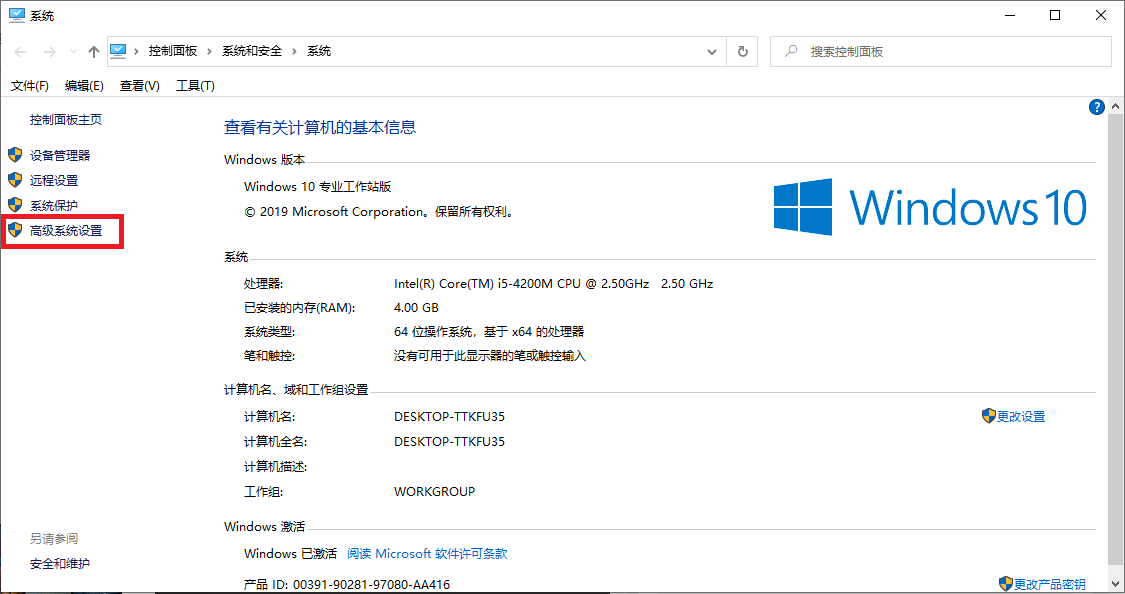
Task: Expand chevron after 控制面板 breadcrumb
Action: (x=210, y=52)
